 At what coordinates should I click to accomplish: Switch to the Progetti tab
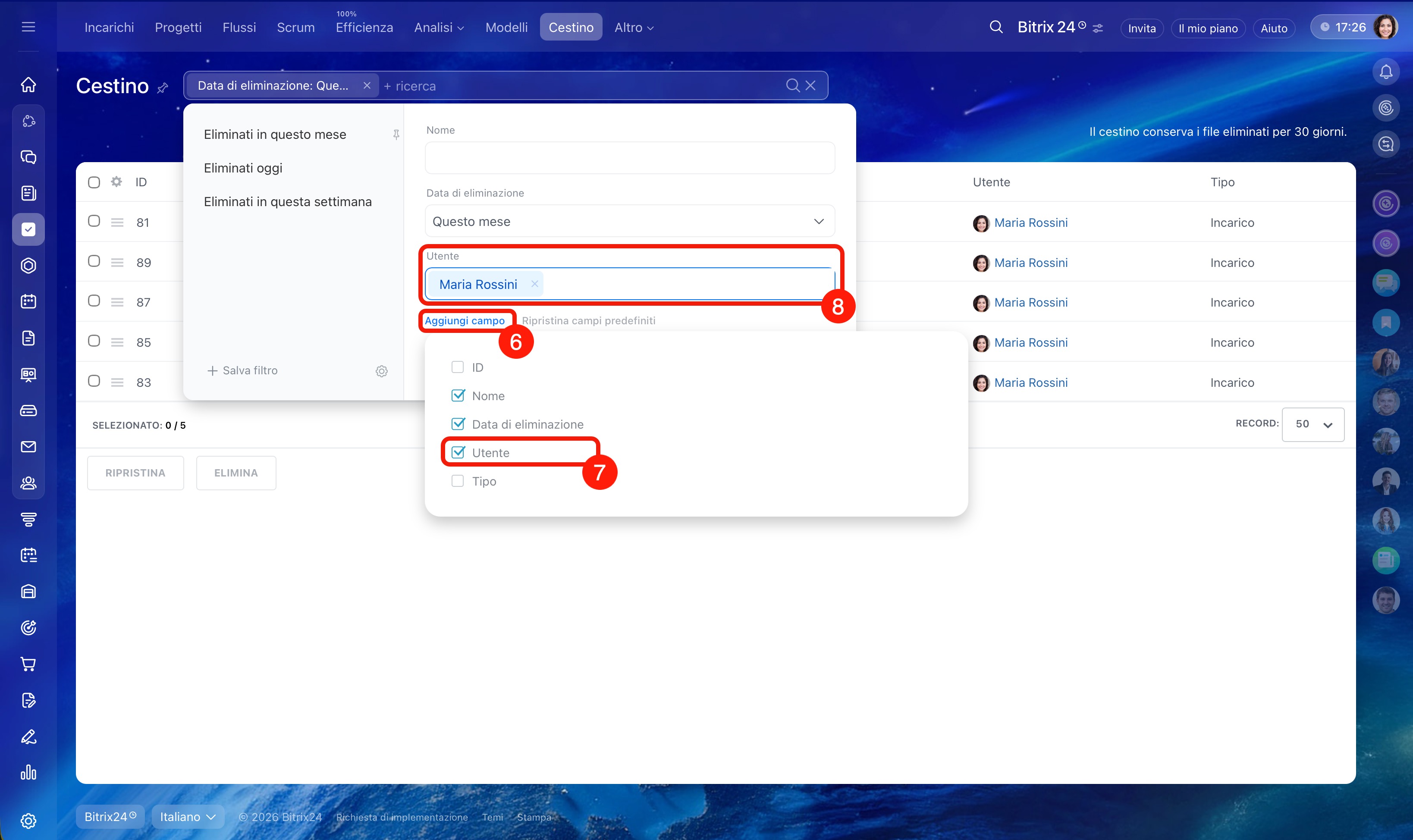(178, 27)
